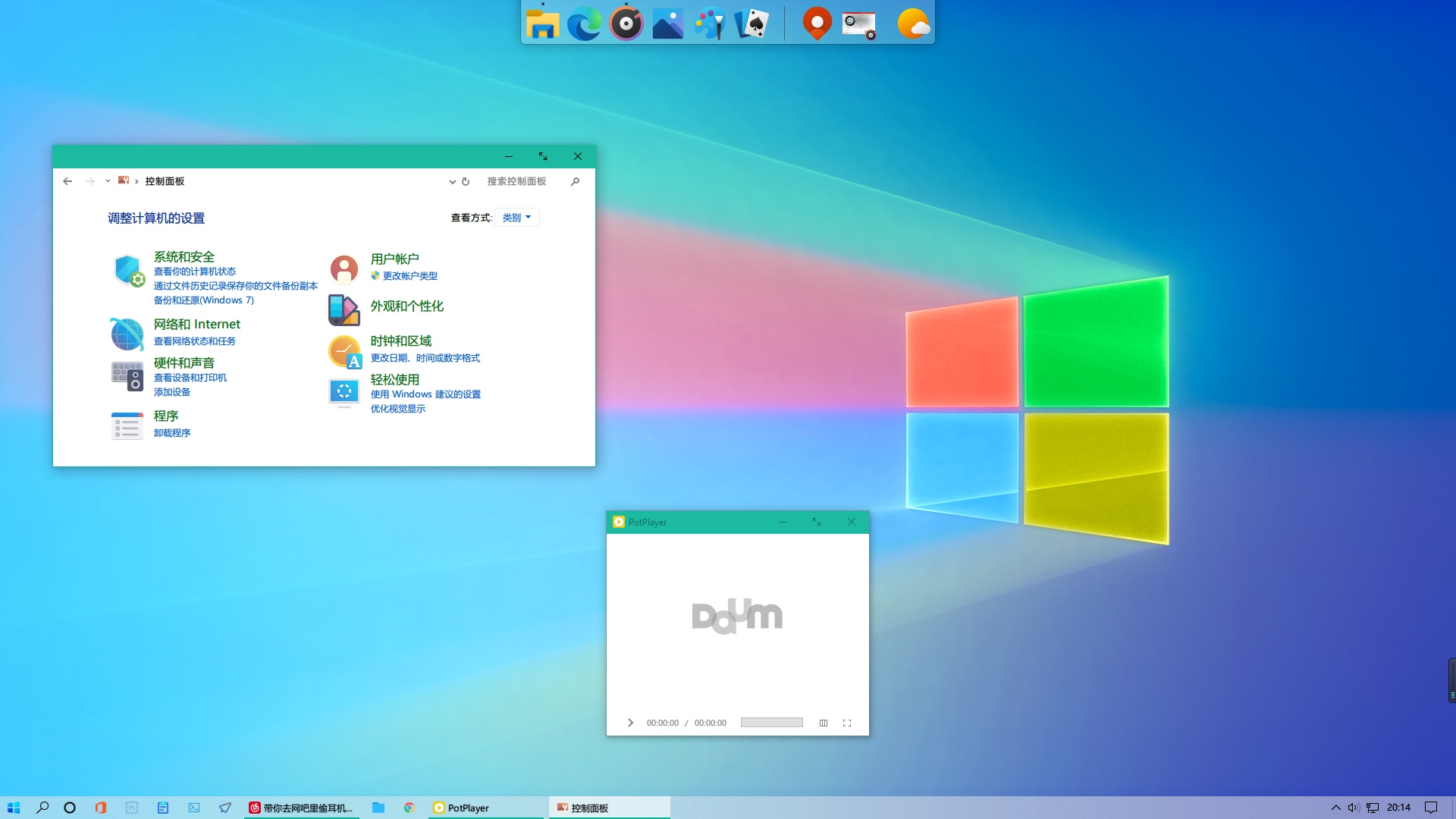This screenshot has width=1456, height=819.
Task: Expand the address bar history dropdown arrow
Action: [452, 182]
